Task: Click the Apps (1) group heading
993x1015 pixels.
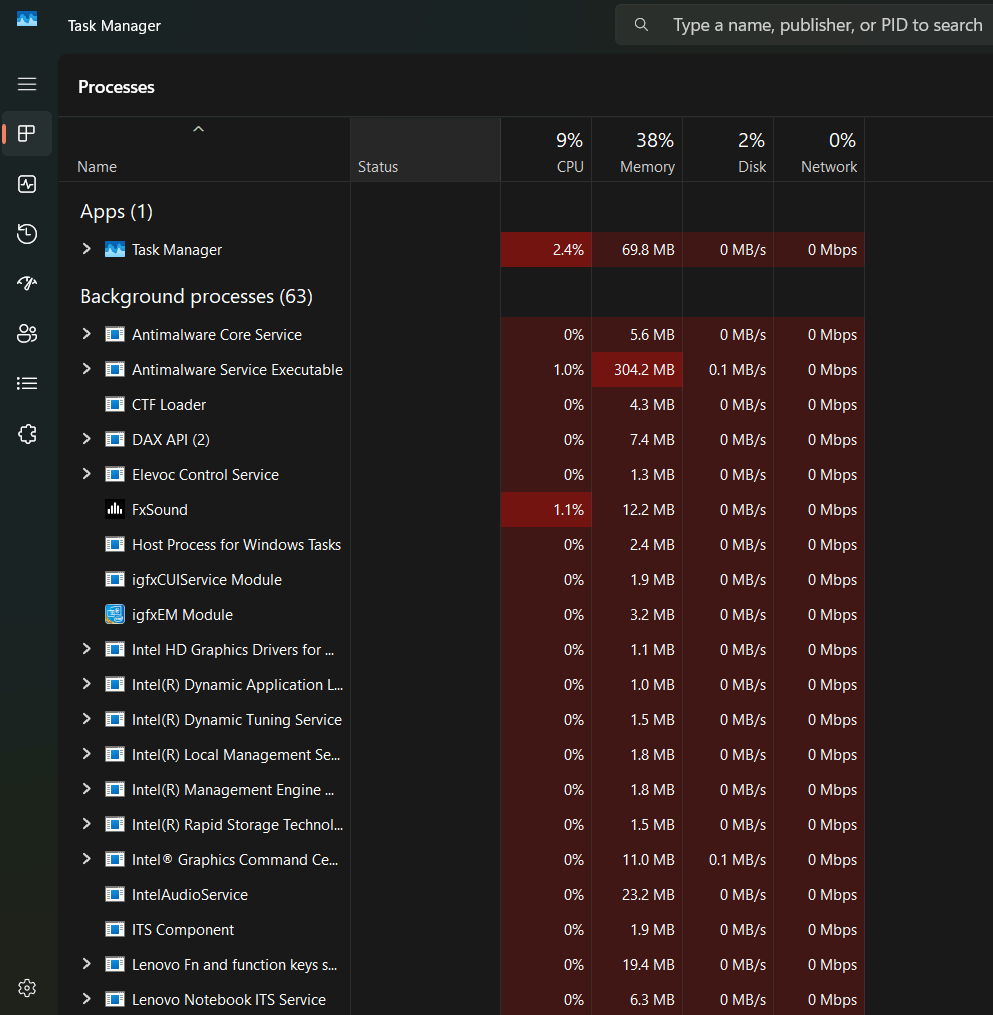Action: pos(117,212)
